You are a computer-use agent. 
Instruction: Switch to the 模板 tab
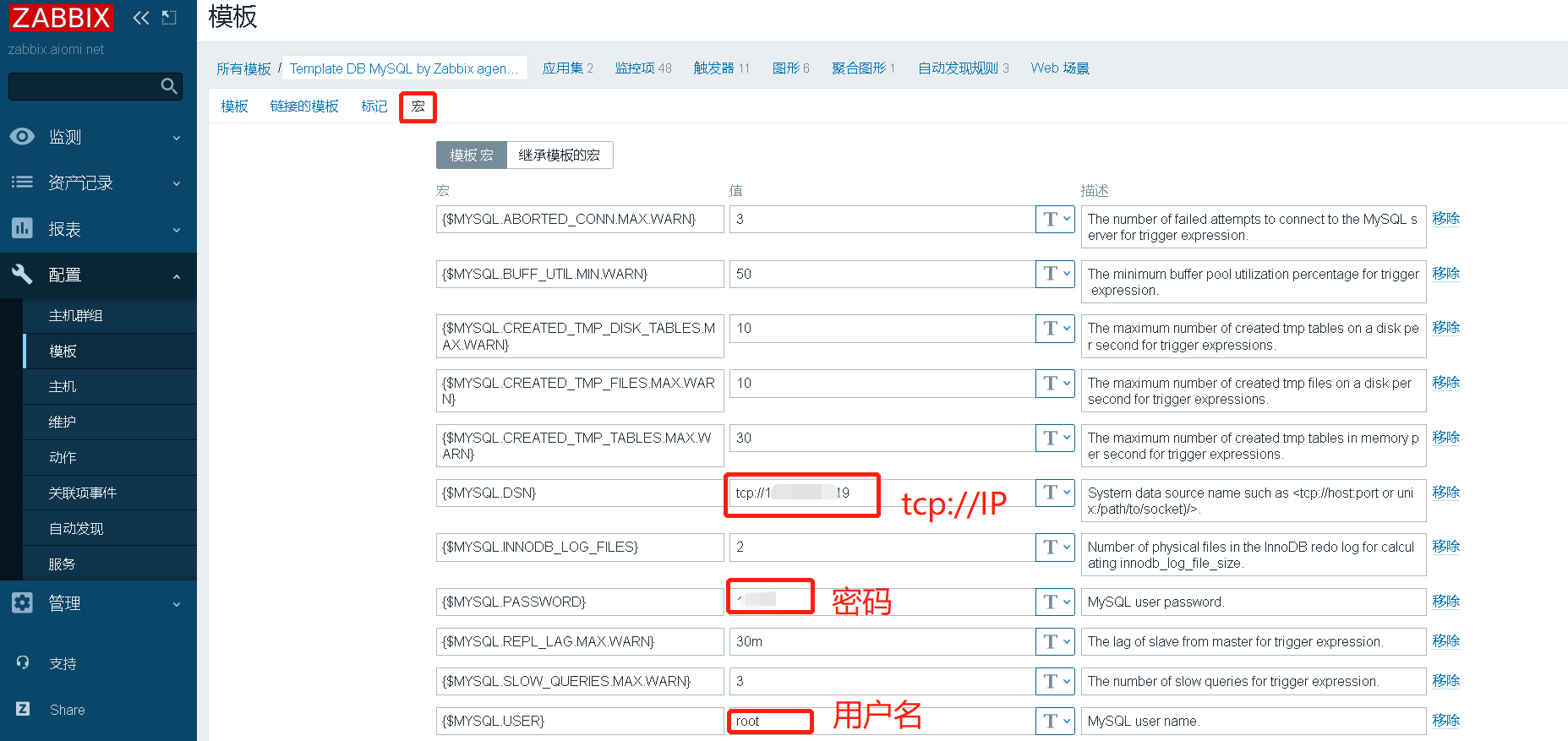(234, 106)
